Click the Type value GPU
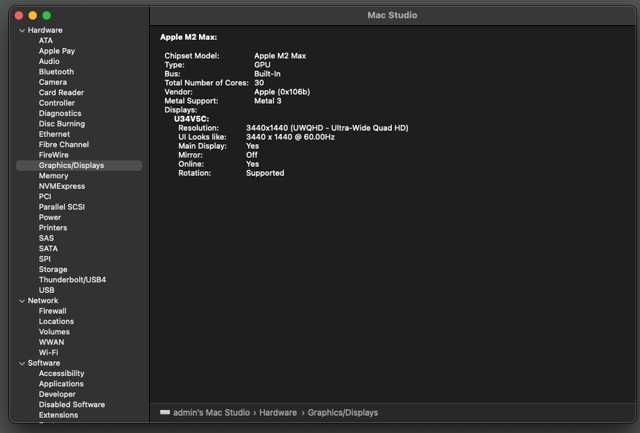 [262, 65]
